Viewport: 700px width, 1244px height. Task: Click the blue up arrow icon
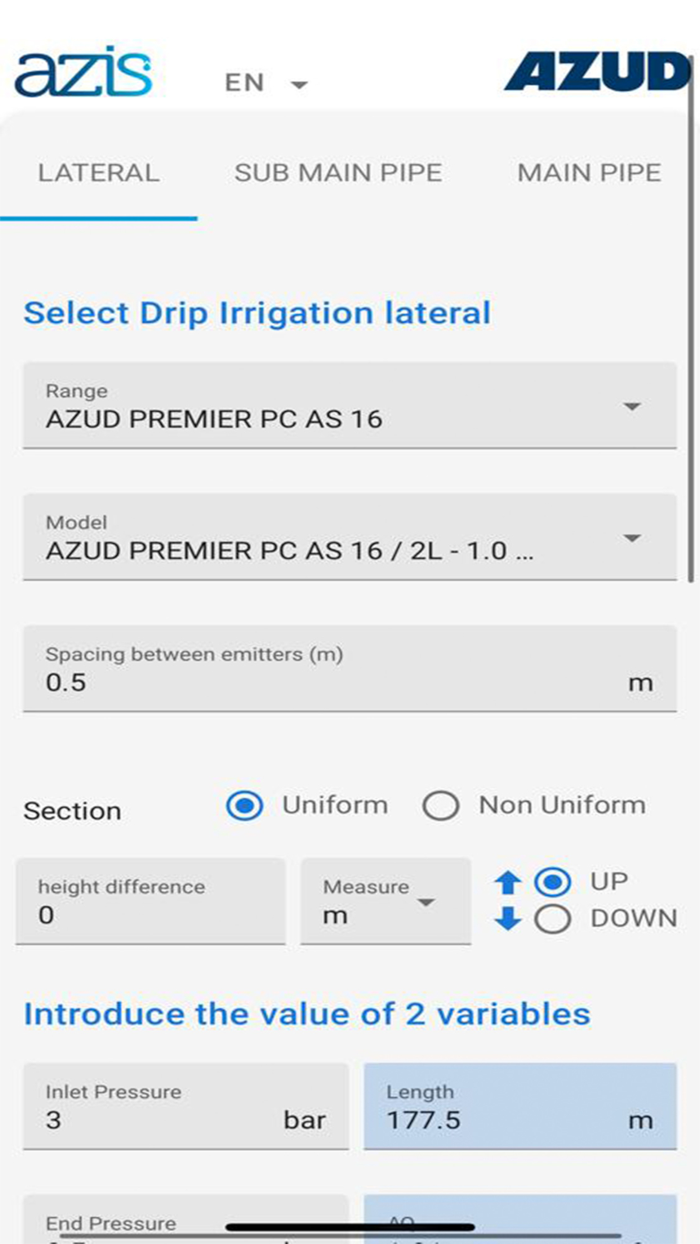508,883
